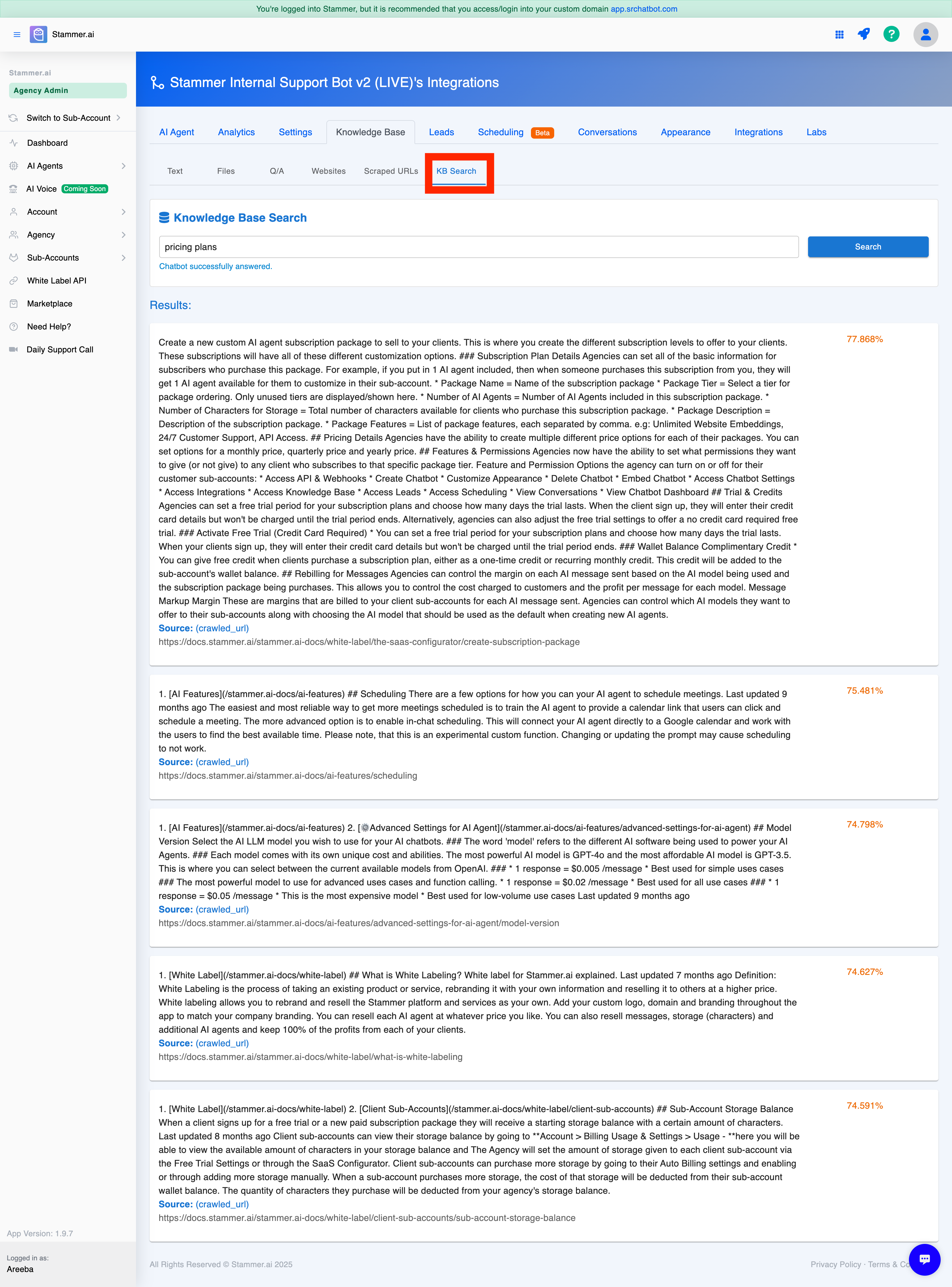The width and height of the screenshot is (952, 1287).
Task: Click the AI Voice sidebar icon
Action: coord(14,189)
